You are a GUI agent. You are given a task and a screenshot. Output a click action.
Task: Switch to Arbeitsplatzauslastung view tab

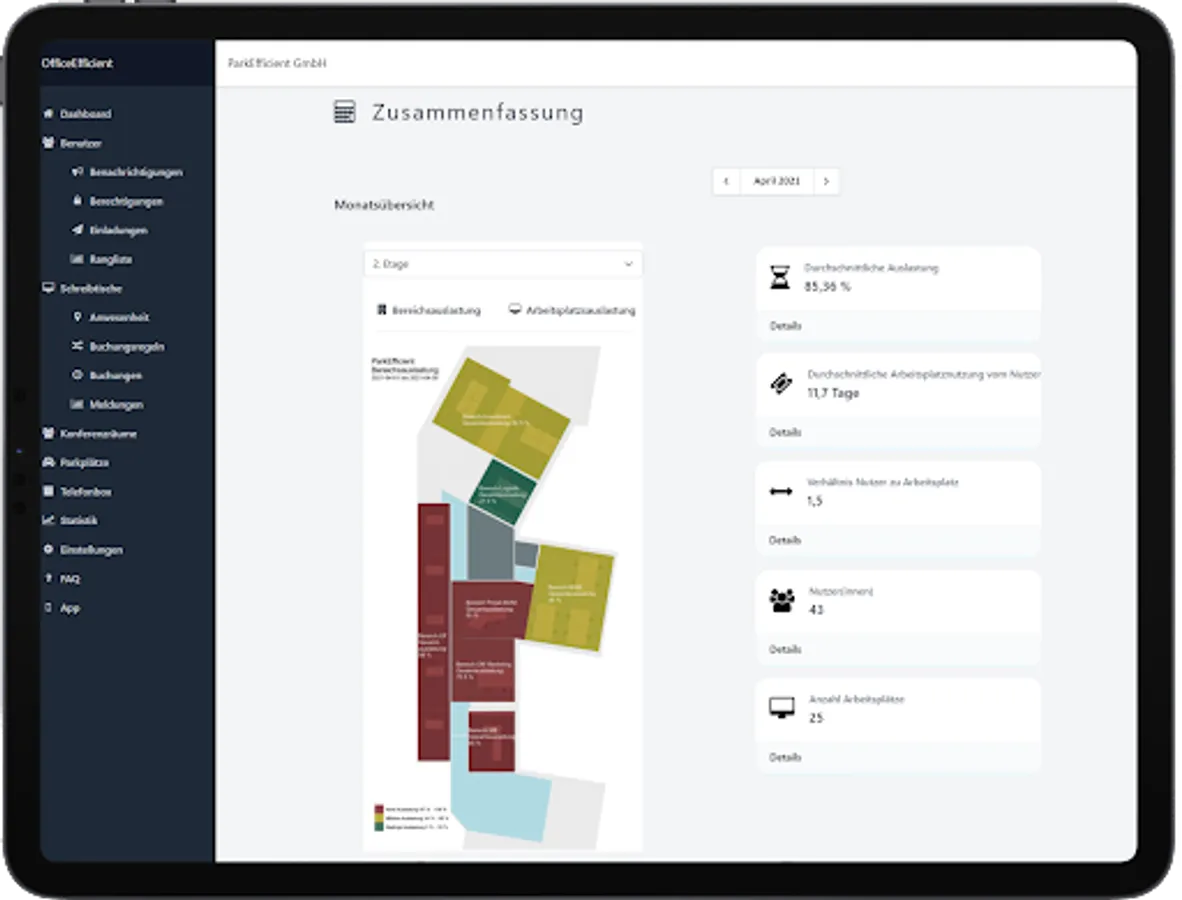tap(572, 310)
